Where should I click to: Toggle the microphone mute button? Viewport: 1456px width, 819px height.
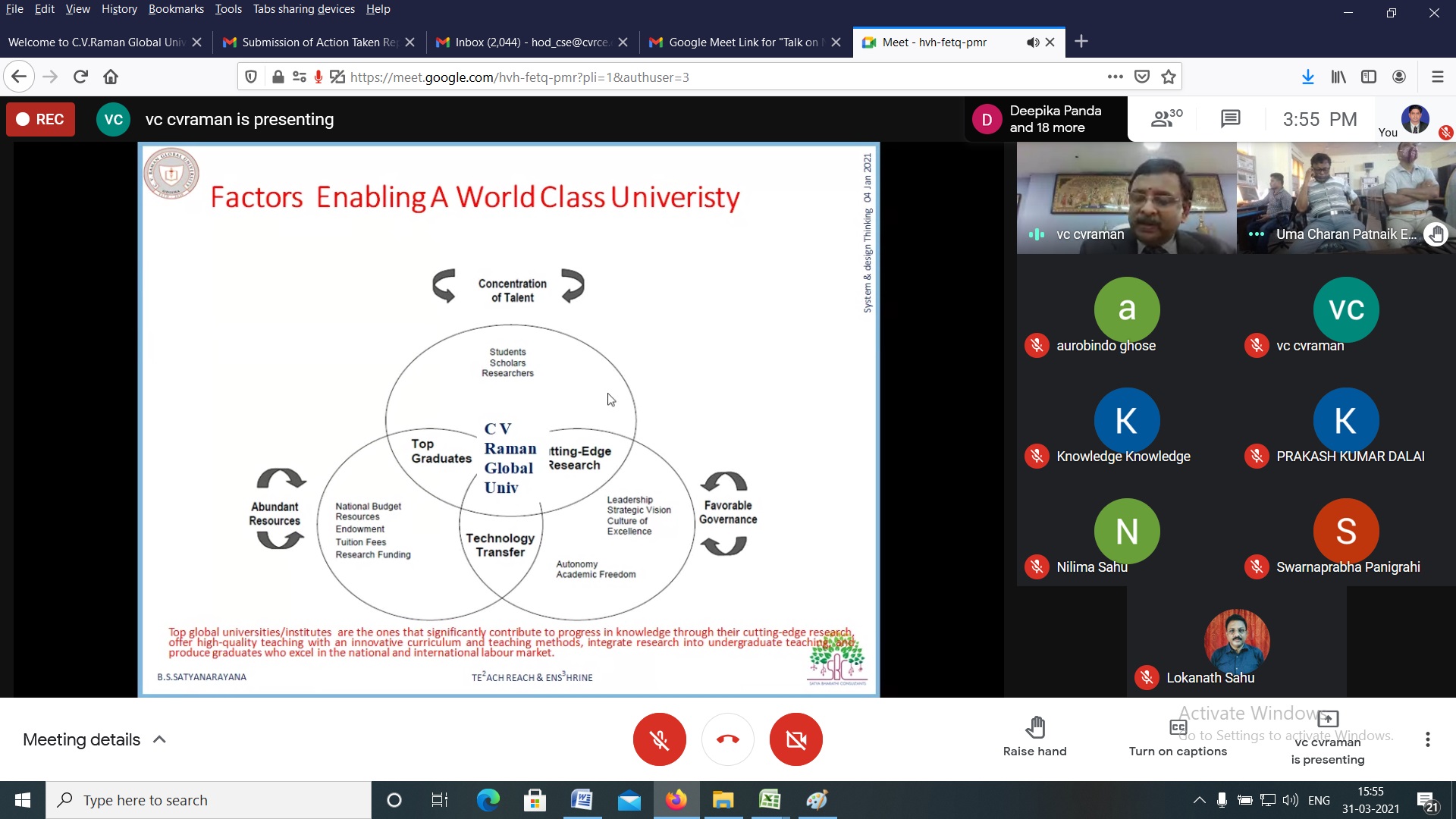(659, 739)
